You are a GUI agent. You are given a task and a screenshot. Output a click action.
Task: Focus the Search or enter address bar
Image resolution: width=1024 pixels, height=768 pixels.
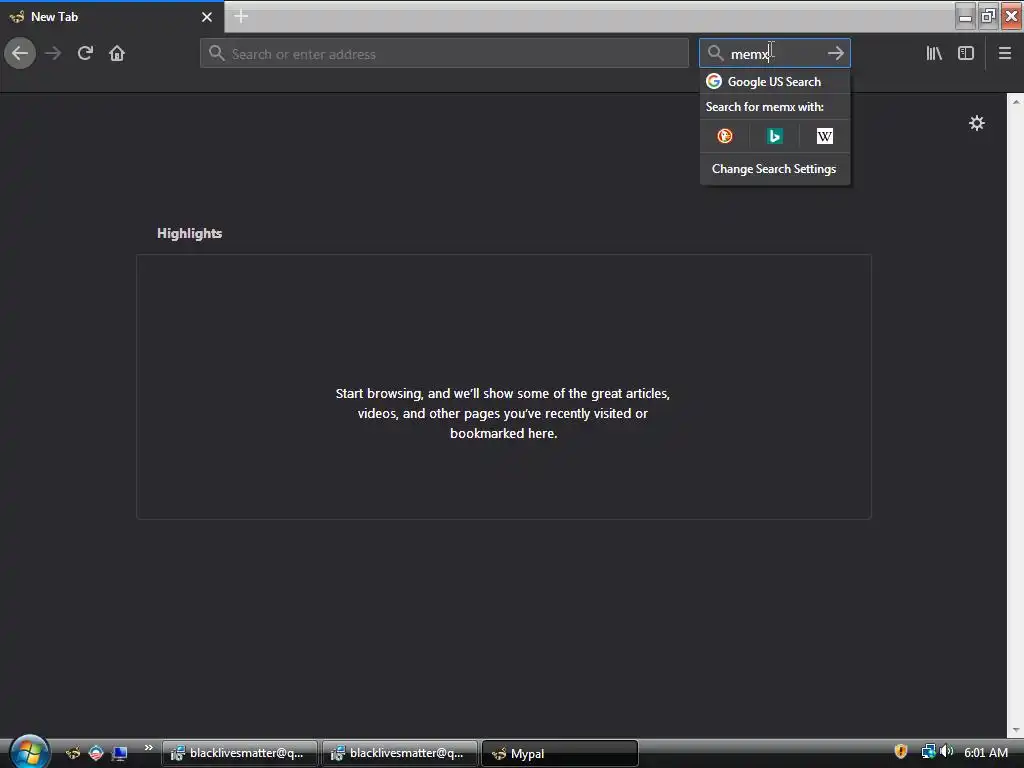(444, 54)
